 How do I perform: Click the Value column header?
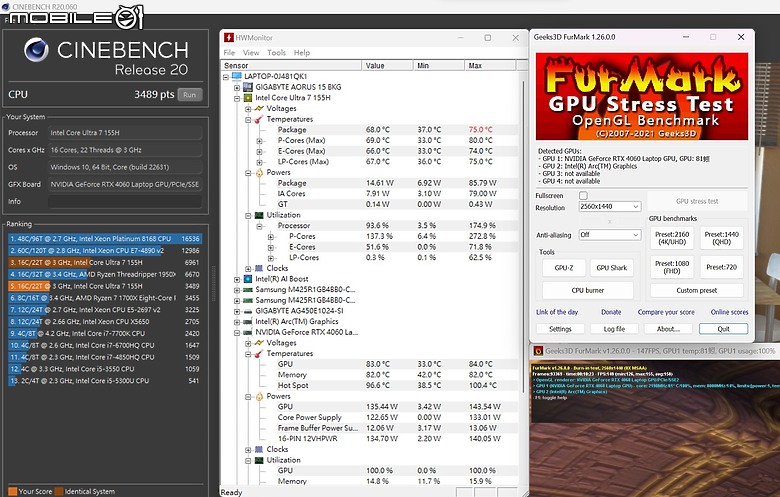click(x=388, y=66)
